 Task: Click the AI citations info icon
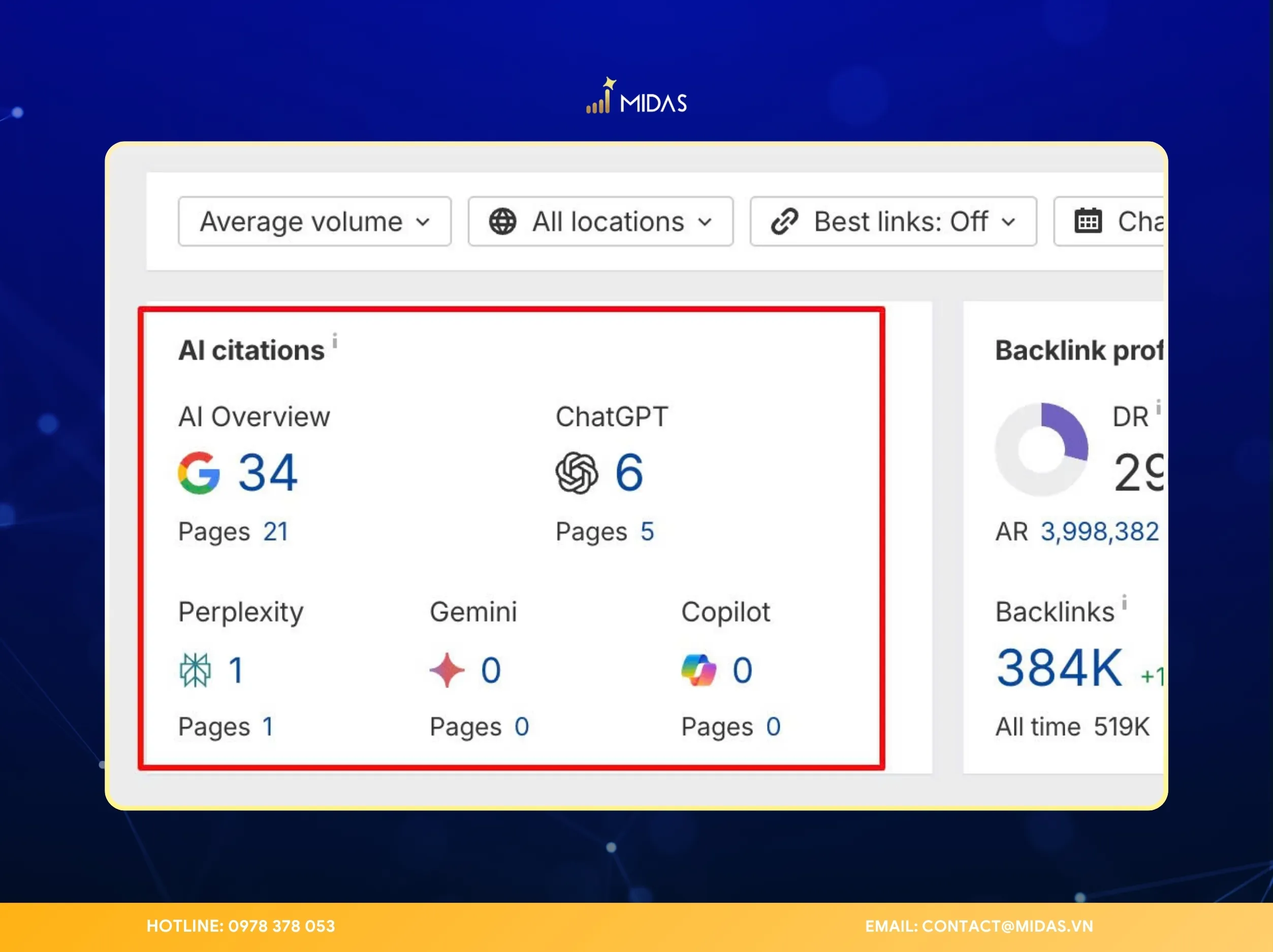[335, 340]
